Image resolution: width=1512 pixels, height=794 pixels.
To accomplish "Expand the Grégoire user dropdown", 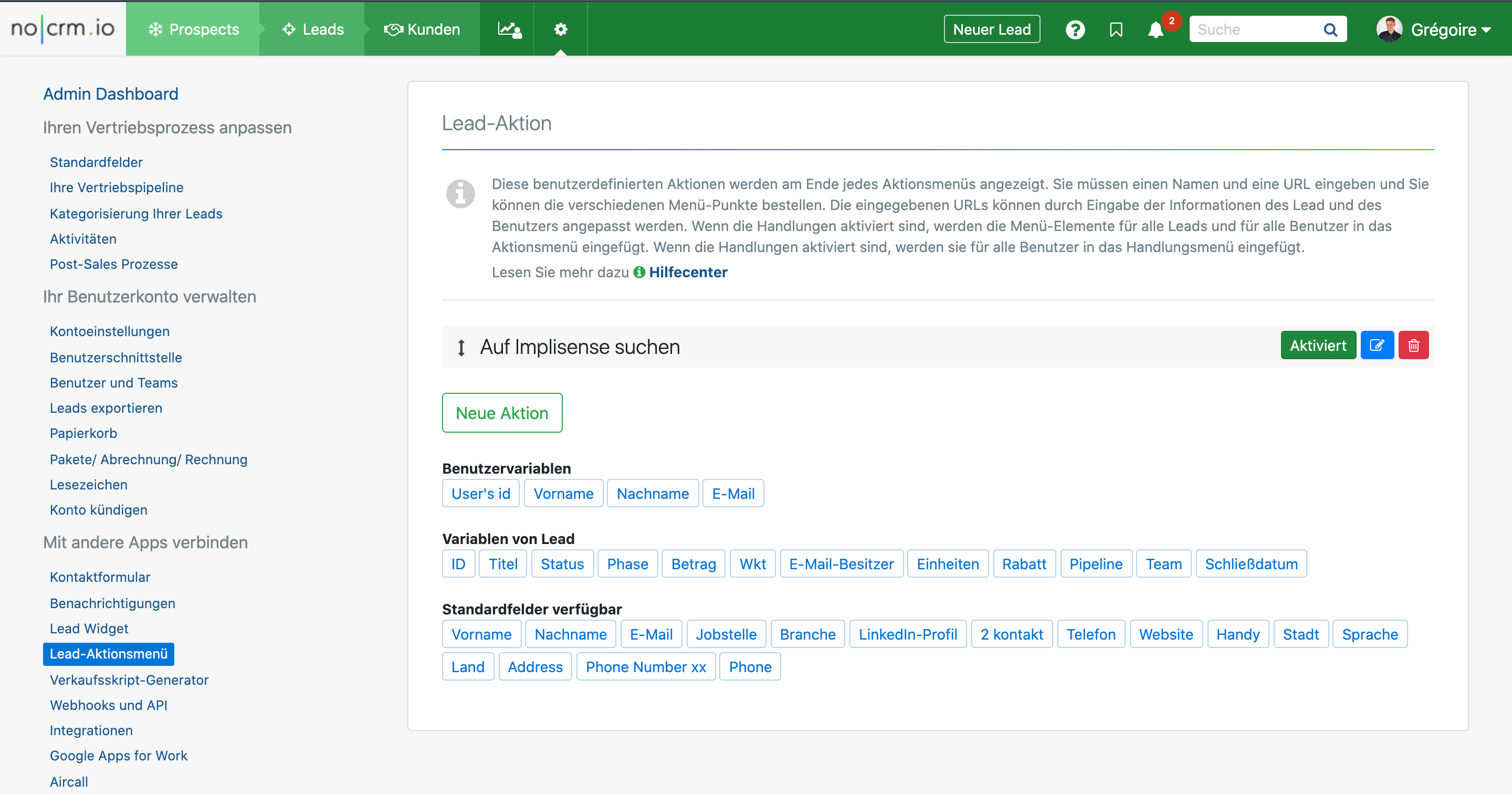I will tap(1434, 29).
